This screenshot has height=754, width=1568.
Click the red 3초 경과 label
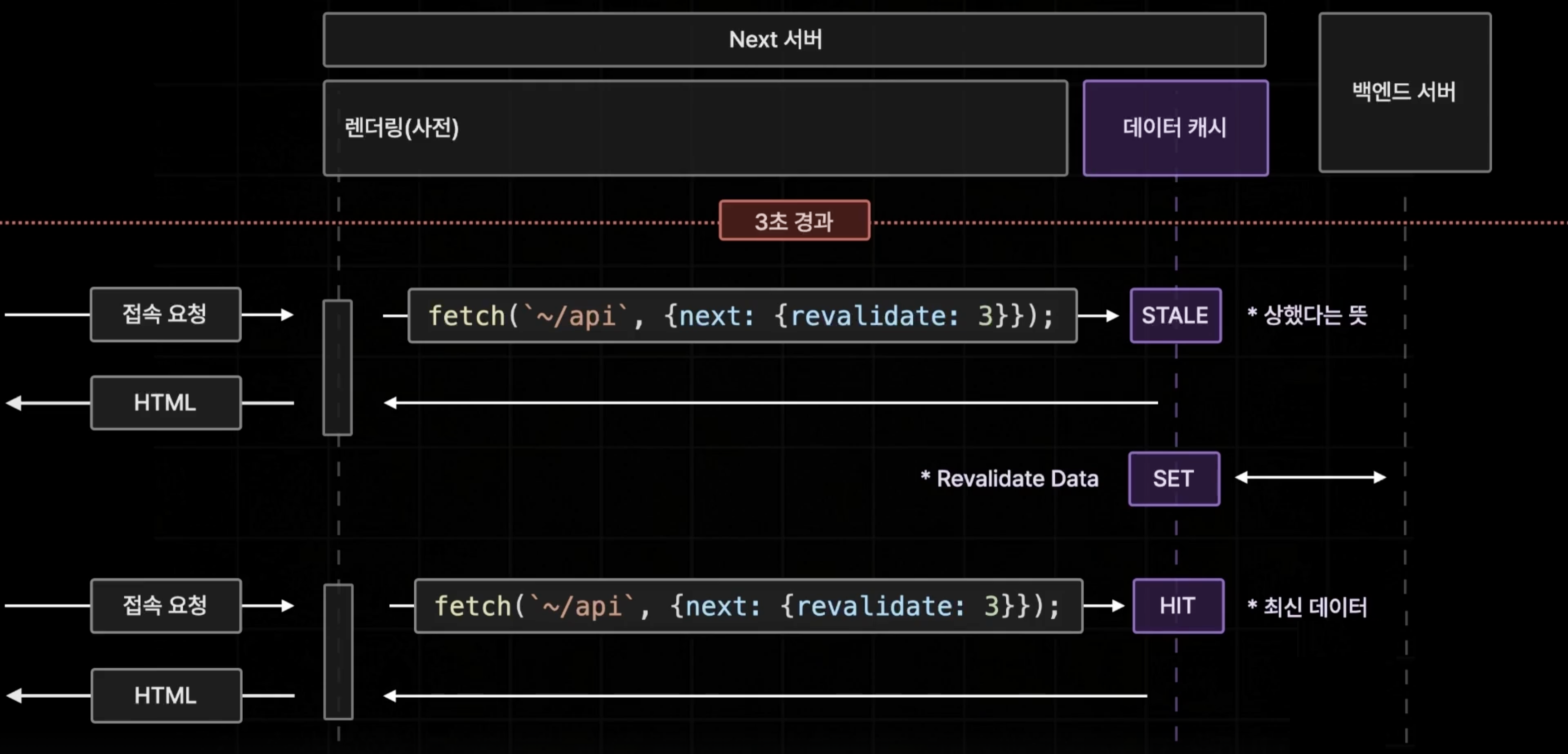(794, 221)
